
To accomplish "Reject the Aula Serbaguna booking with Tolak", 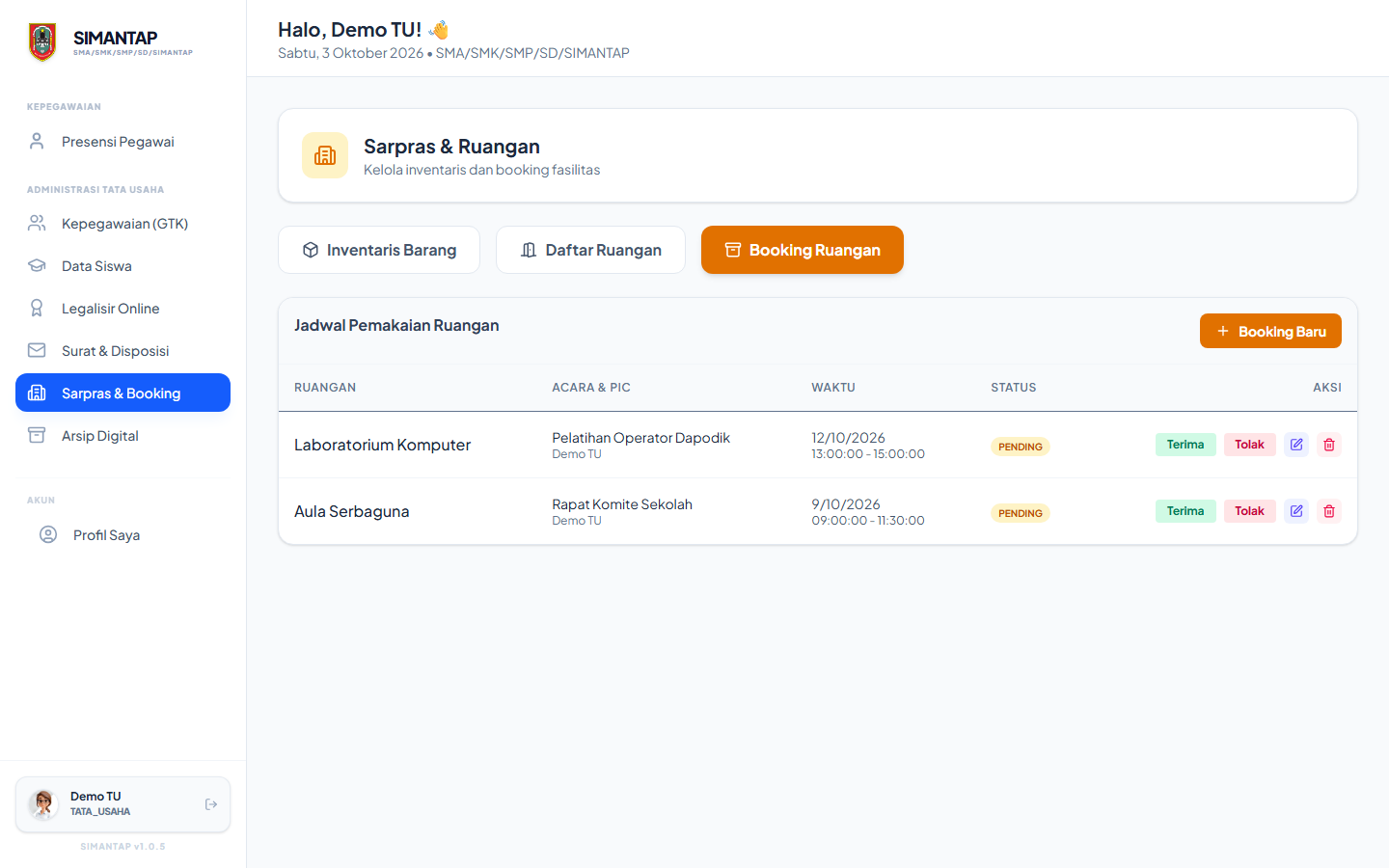I will click(1249, 511).
